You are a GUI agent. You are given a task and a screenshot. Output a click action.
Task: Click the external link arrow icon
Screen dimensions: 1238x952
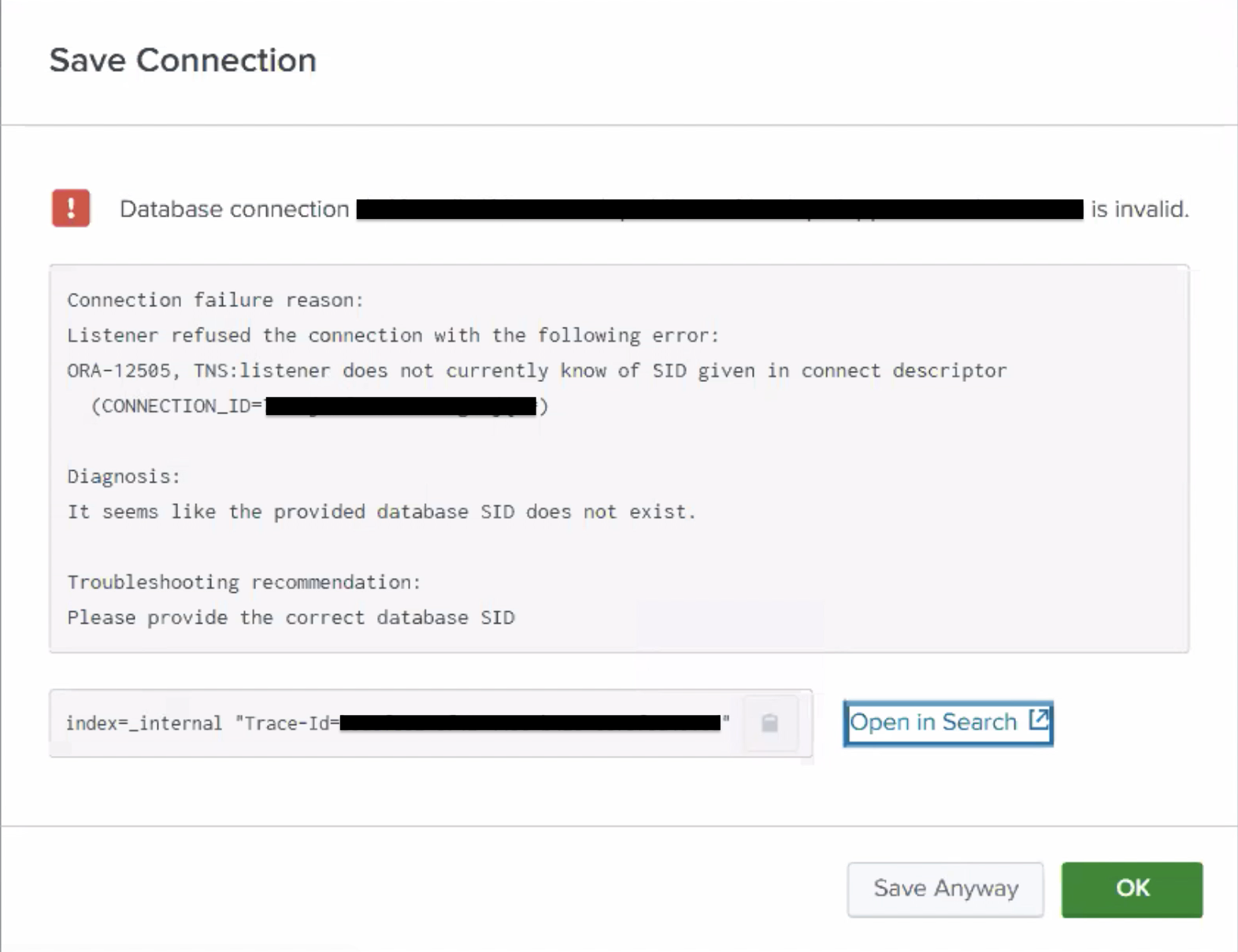[1039, 719]
